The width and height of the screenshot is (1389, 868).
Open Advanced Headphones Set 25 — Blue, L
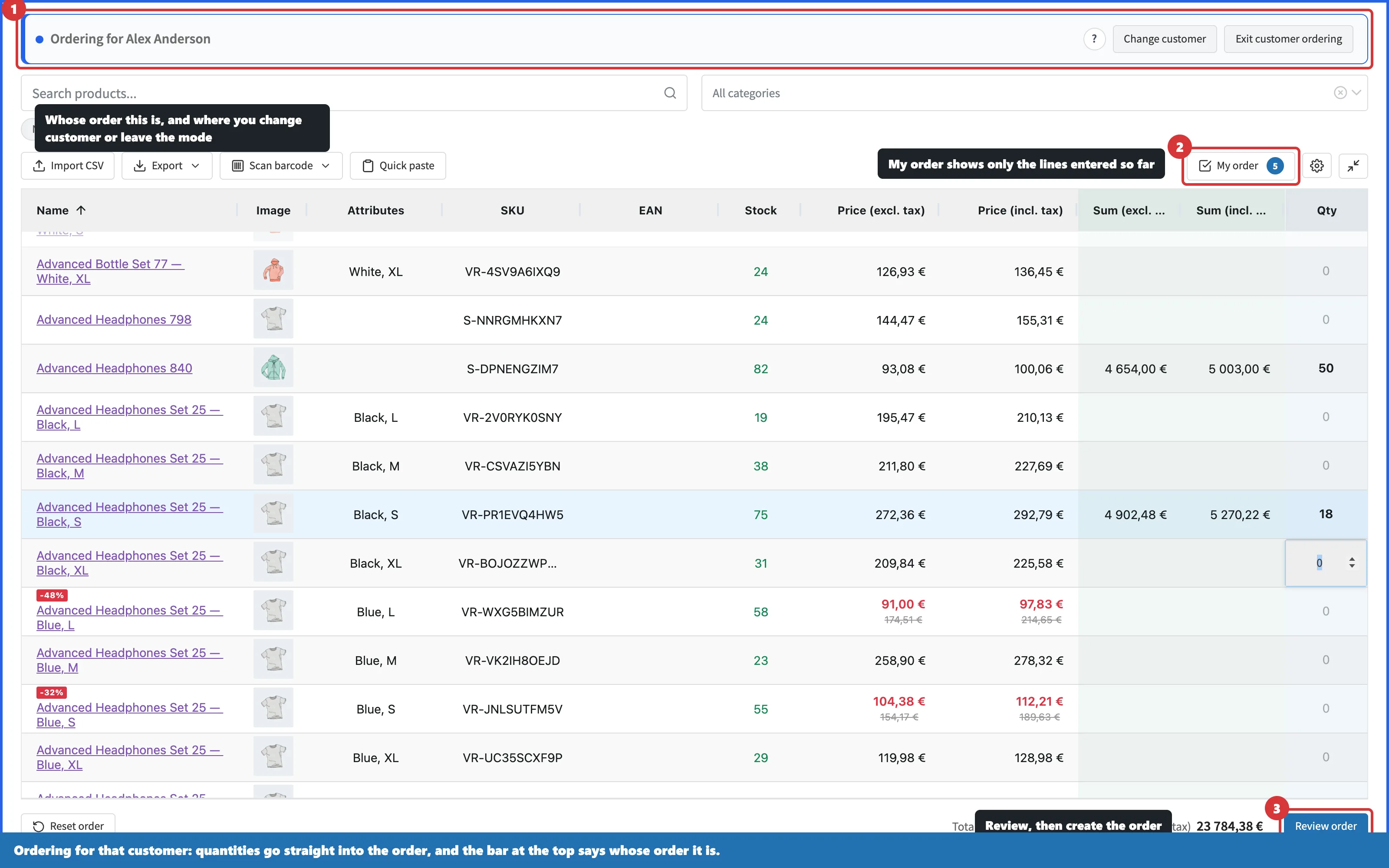130,618
